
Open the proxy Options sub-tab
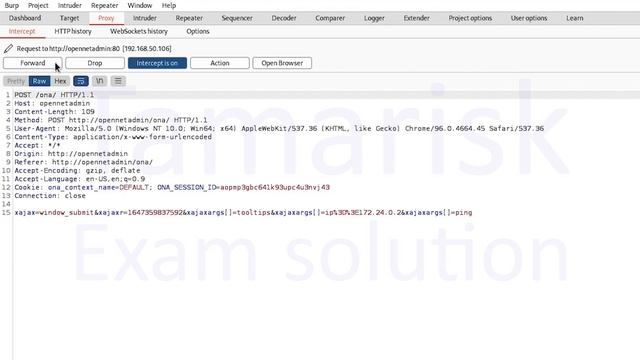point(198,31)
